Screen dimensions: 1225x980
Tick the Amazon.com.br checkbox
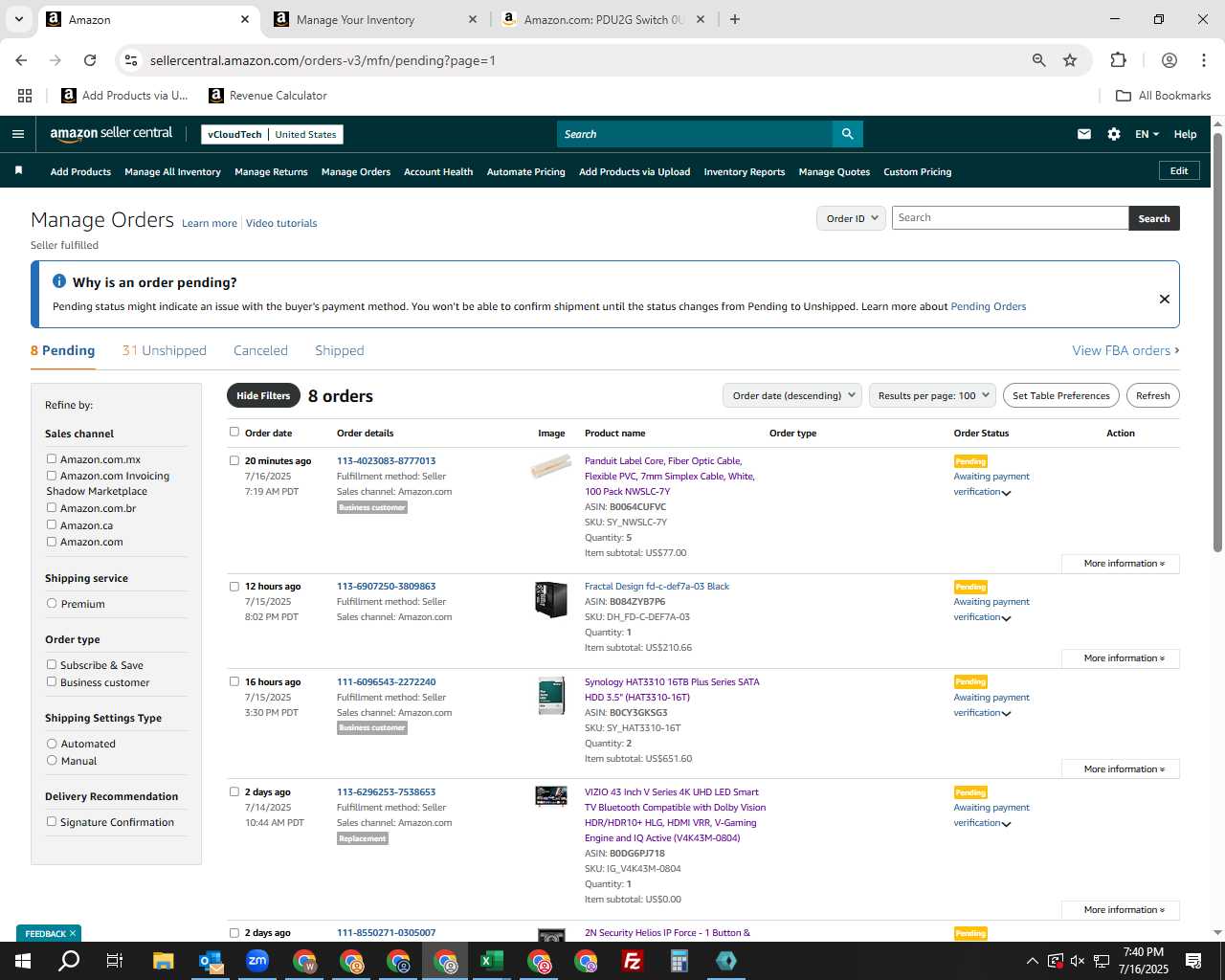(x=52, y=507)
